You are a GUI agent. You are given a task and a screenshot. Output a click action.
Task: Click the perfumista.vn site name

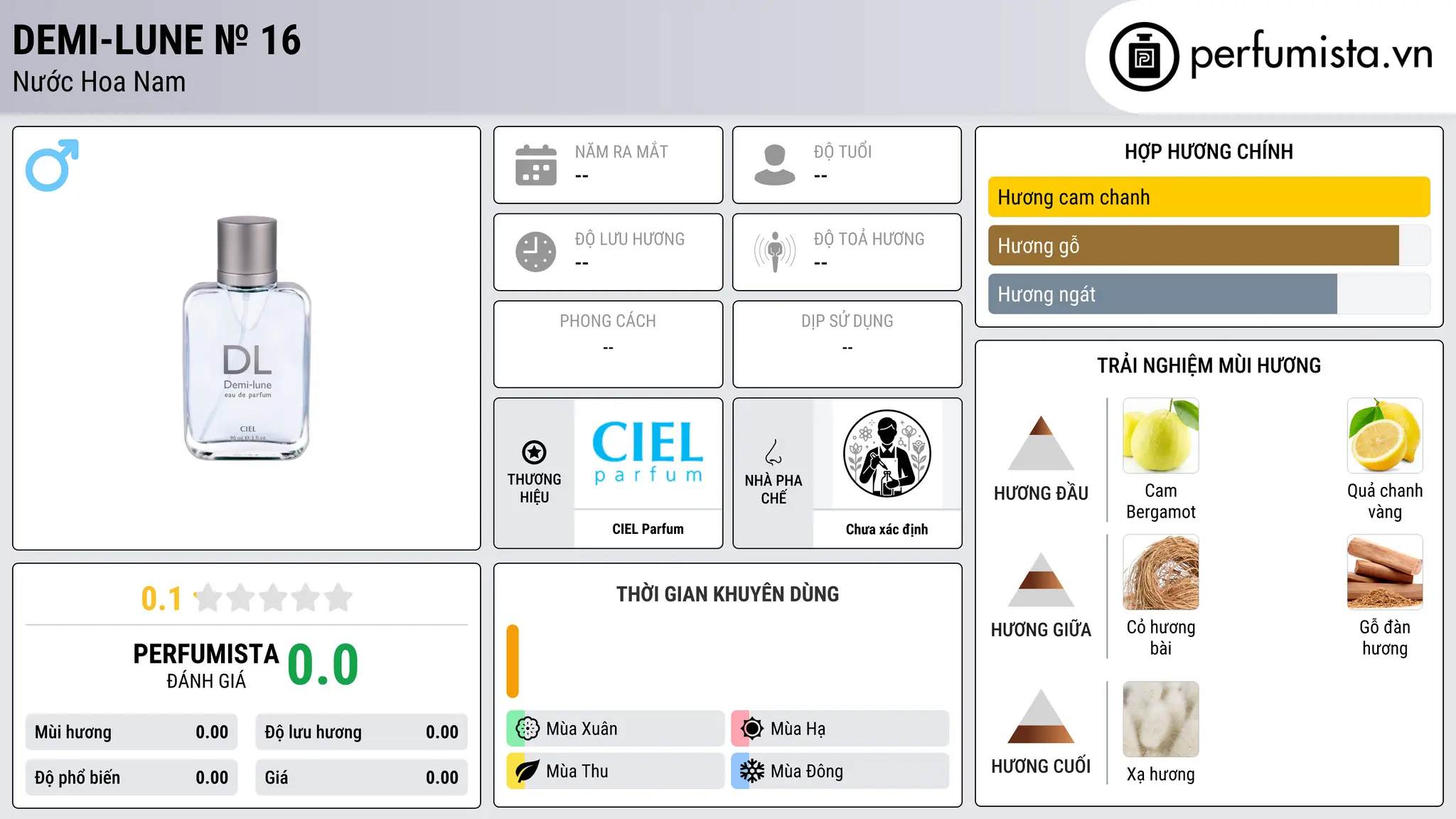click(1312, 54)
